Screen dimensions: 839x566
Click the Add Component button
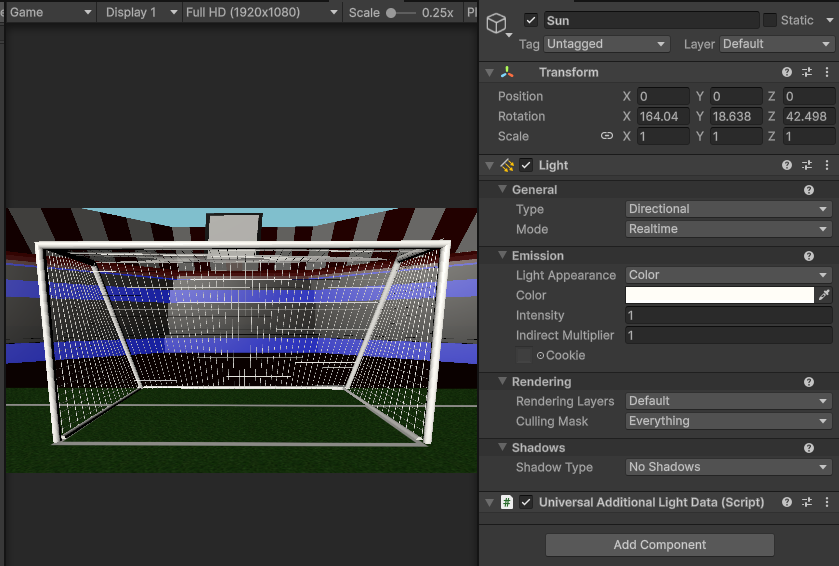[660, 545]
